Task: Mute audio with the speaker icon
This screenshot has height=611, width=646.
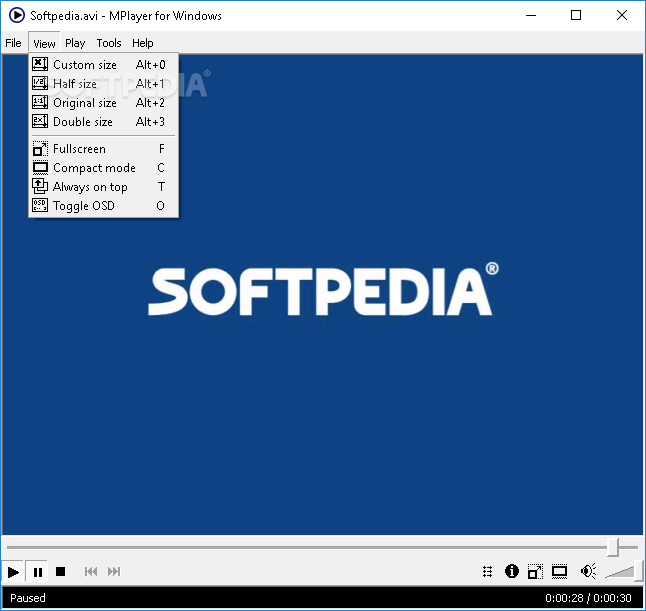Action: 588,571
